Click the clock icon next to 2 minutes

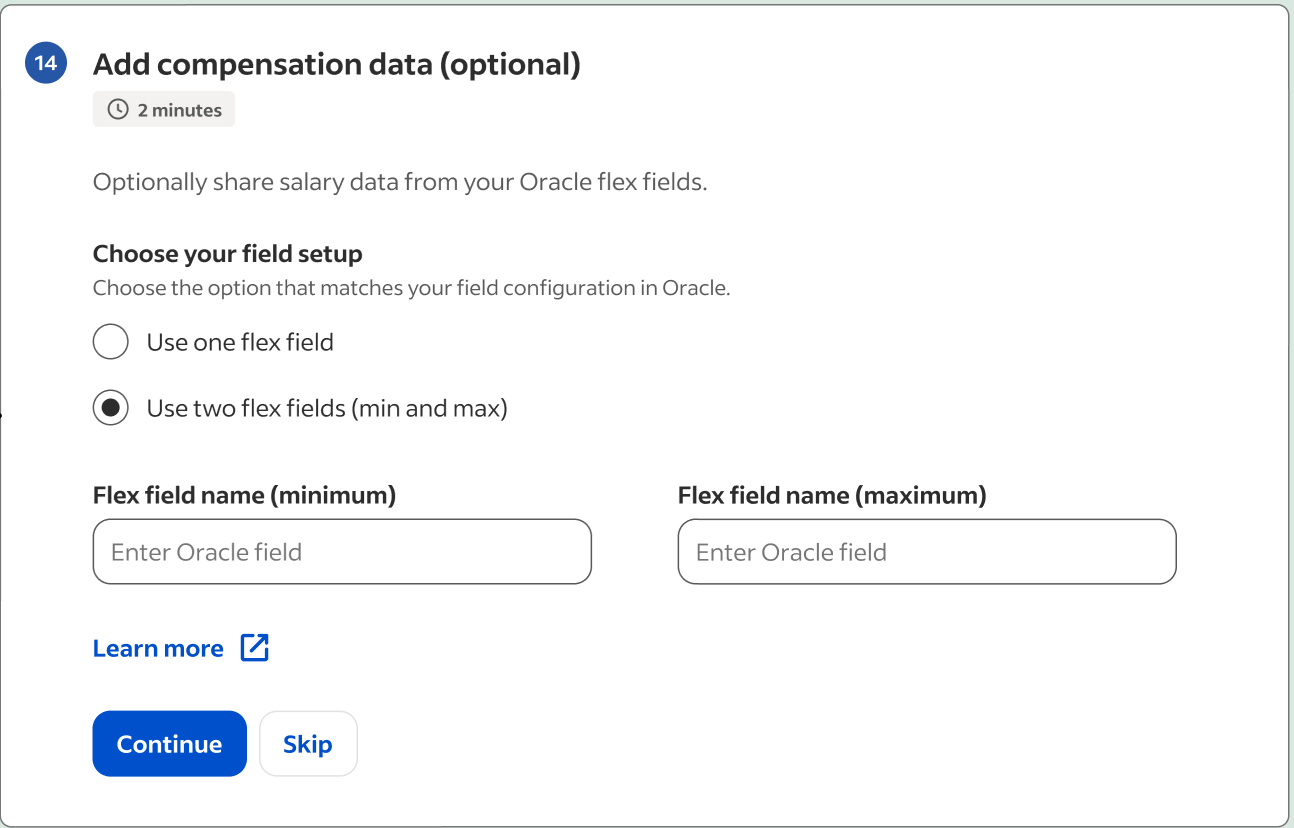pos(118,110)
